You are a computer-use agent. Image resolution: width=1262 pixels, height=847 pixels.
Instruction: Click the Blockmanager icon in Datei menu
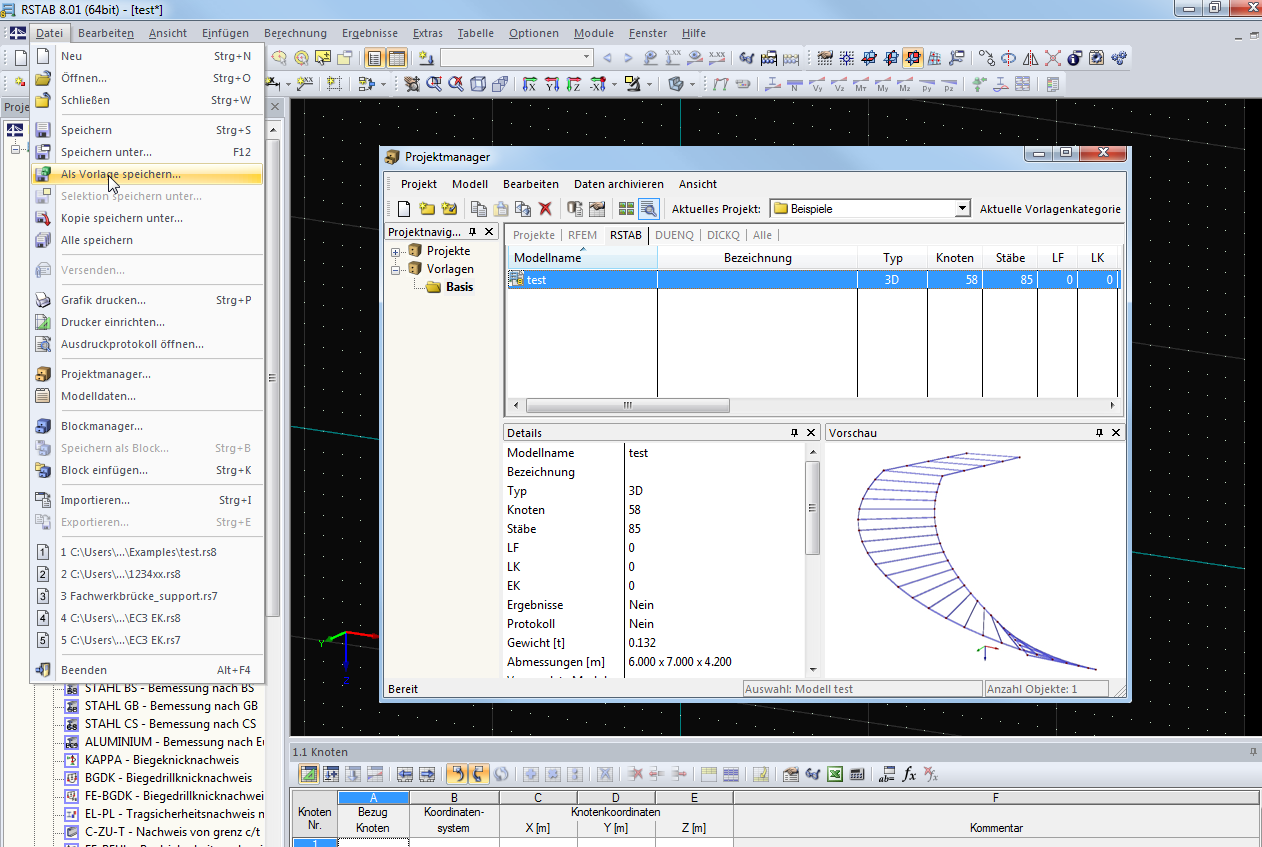click(43, 426)
